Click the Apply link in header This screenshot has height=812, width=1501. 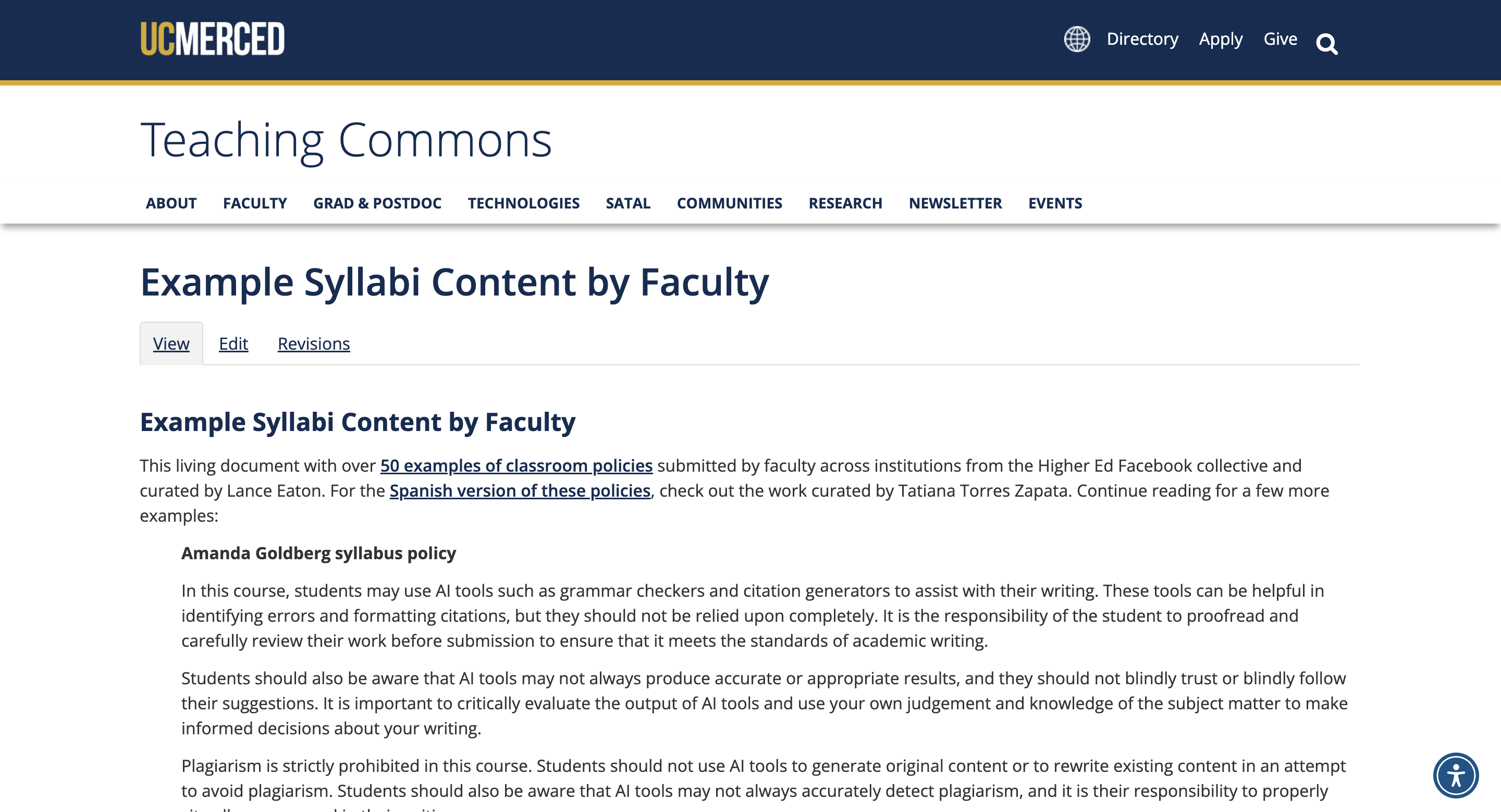click(x=1221, y=40)
